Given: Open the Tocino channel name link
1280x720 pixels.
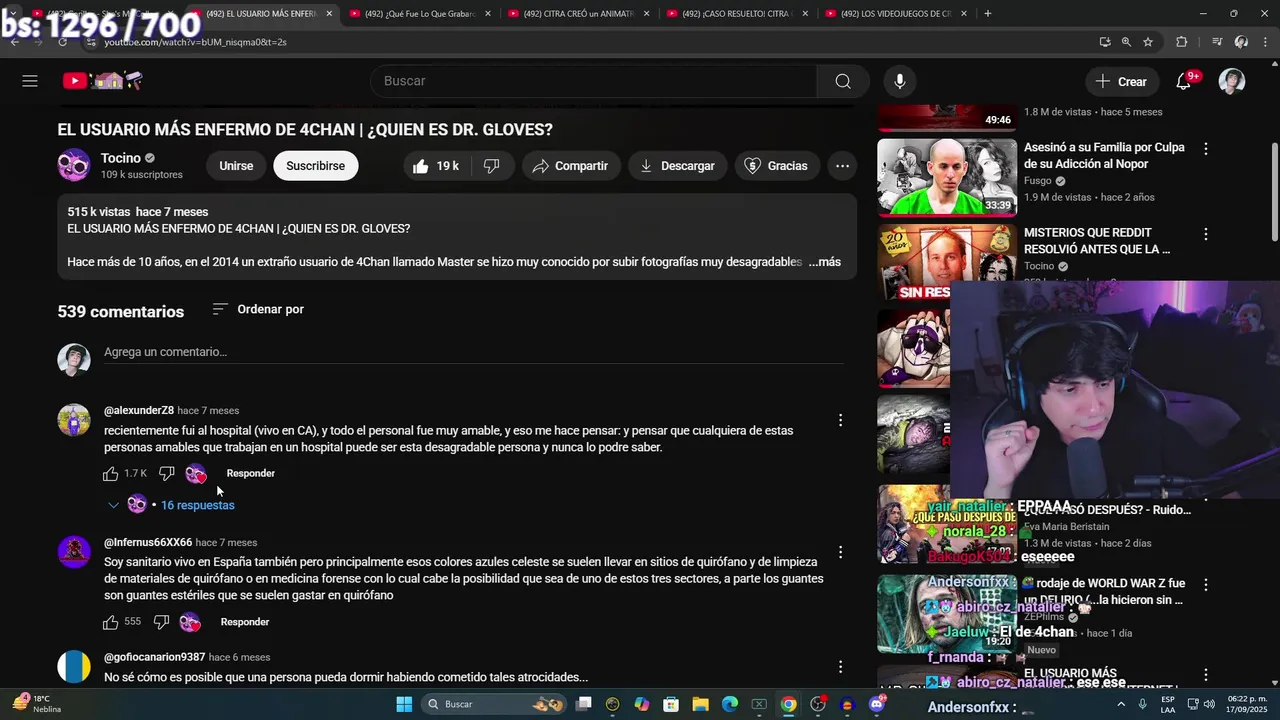Looking at the screenshot, I should [120, 158].
